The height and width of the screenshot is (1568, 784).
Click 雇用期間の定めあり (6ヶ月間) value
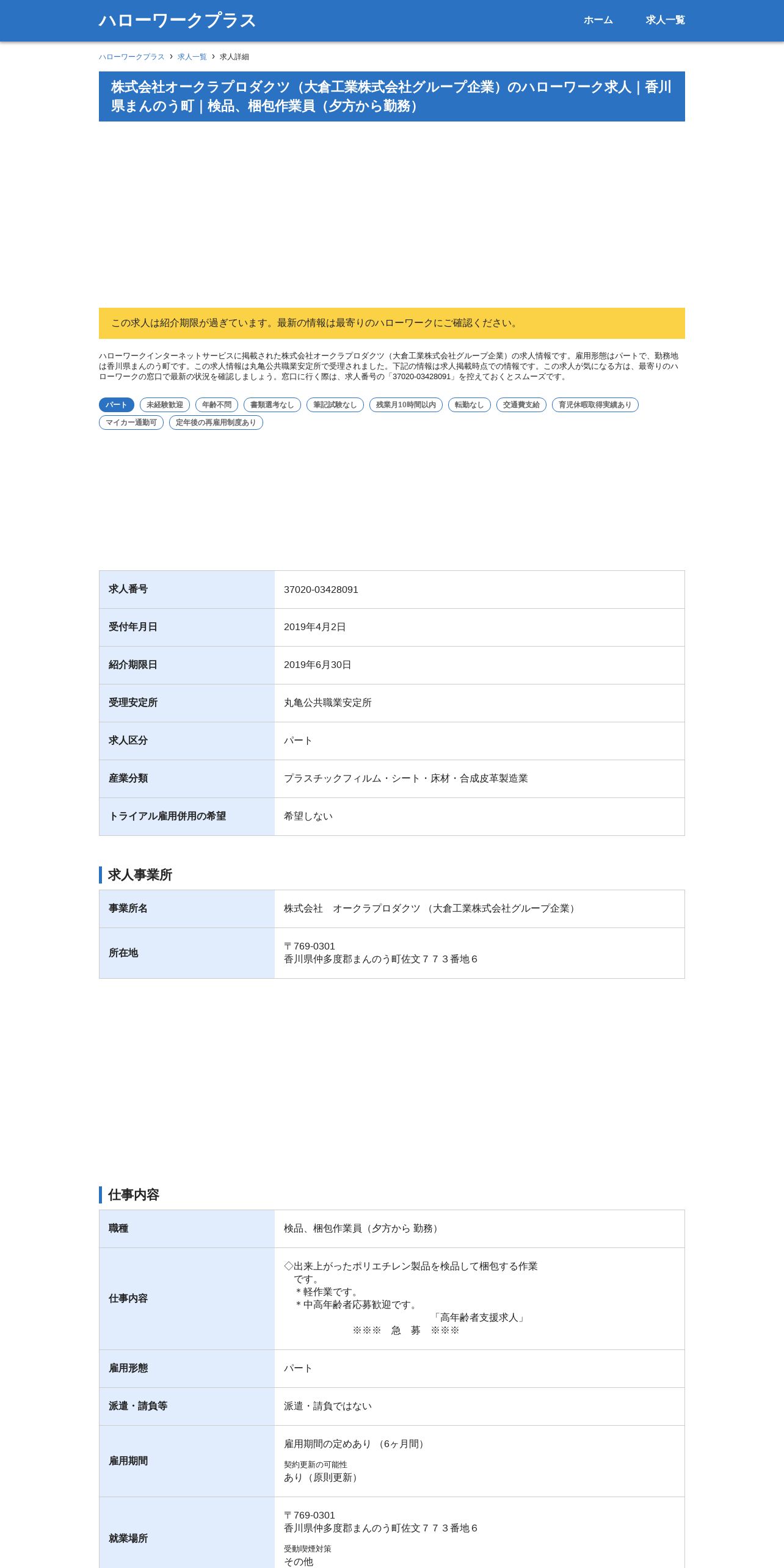pos(356,1444)
